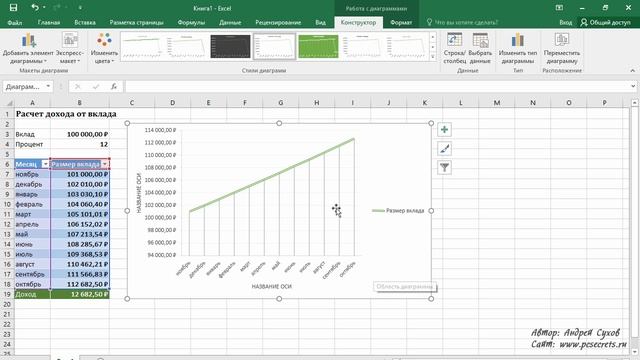Open the Quick Access Toolbar customize dropdown
The image size is (640, 360).
coord(80,8)
